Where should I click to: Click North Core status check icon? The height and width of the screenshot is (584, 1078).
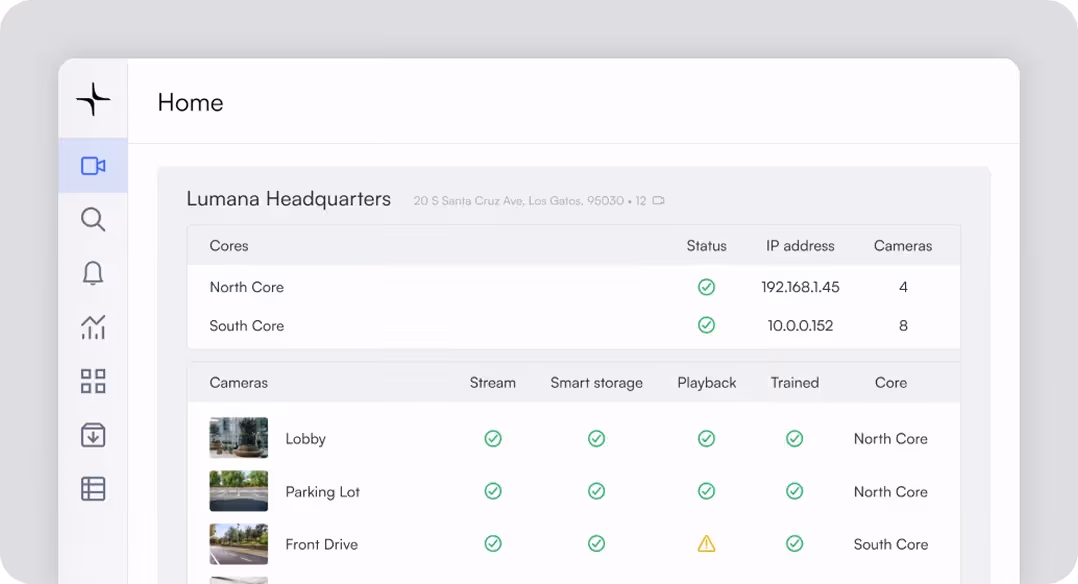pos(706,287)
